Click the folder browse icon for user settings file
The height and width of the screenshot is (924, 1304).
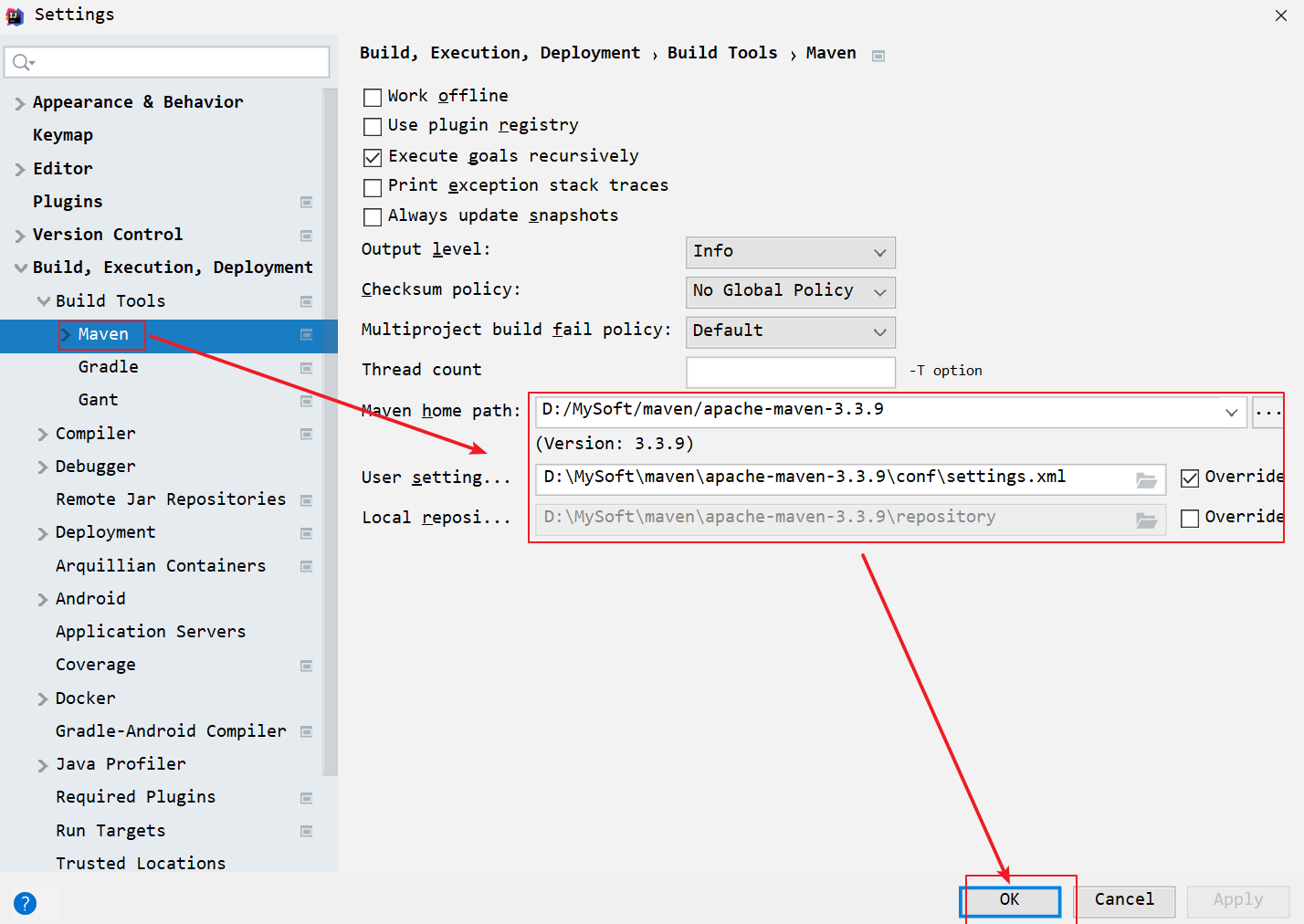(1146, 479)
